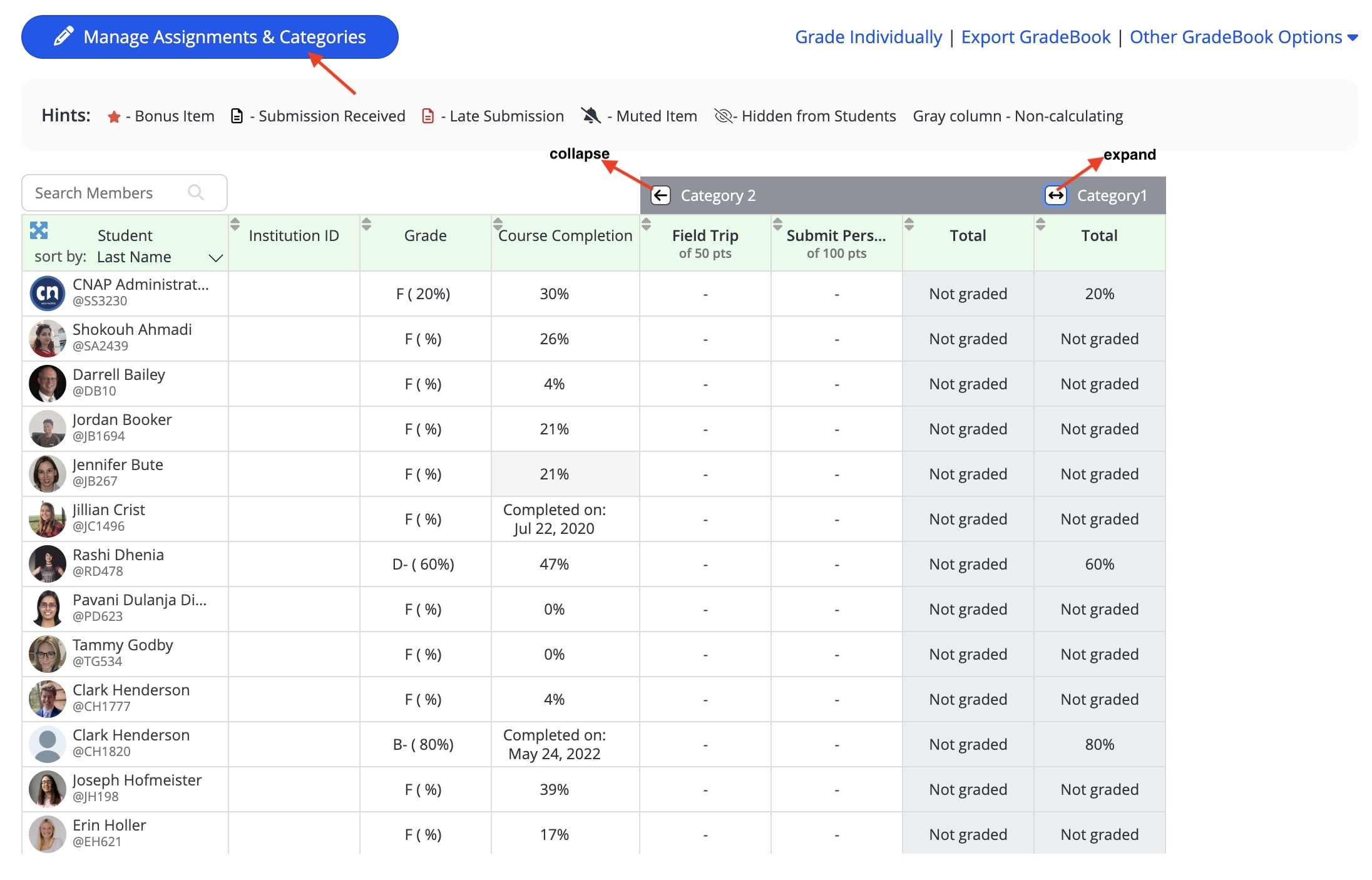Open Jillian Crist's profile photo
Image resolution: width=1372 pixels, height=880 pixels.
coord(48,519)
